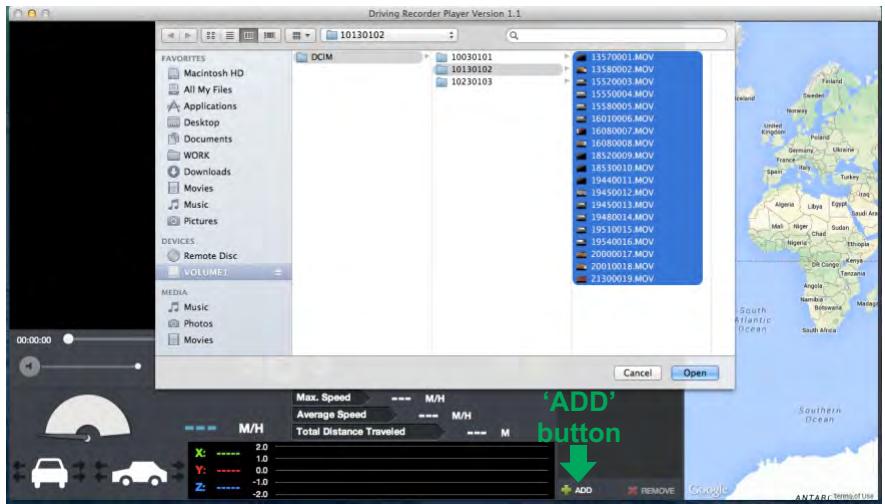Switch file dialog to cover flow view
Image resolution: width=885 pixels, height=504 pixels.
pos(269,36)
